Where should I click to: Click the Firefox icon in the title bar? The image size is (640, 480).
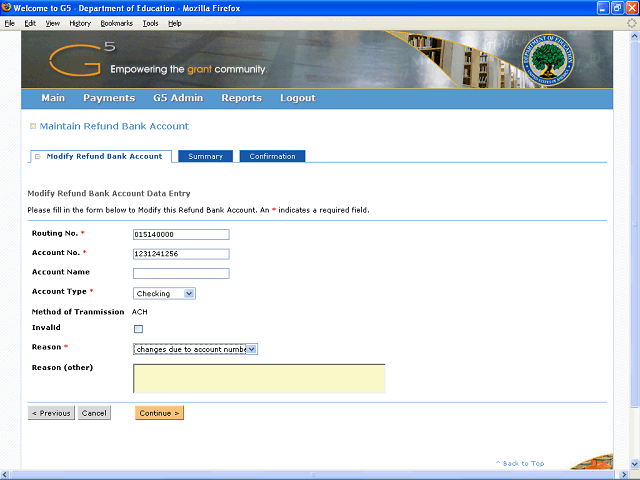click(x=6, y=7)
